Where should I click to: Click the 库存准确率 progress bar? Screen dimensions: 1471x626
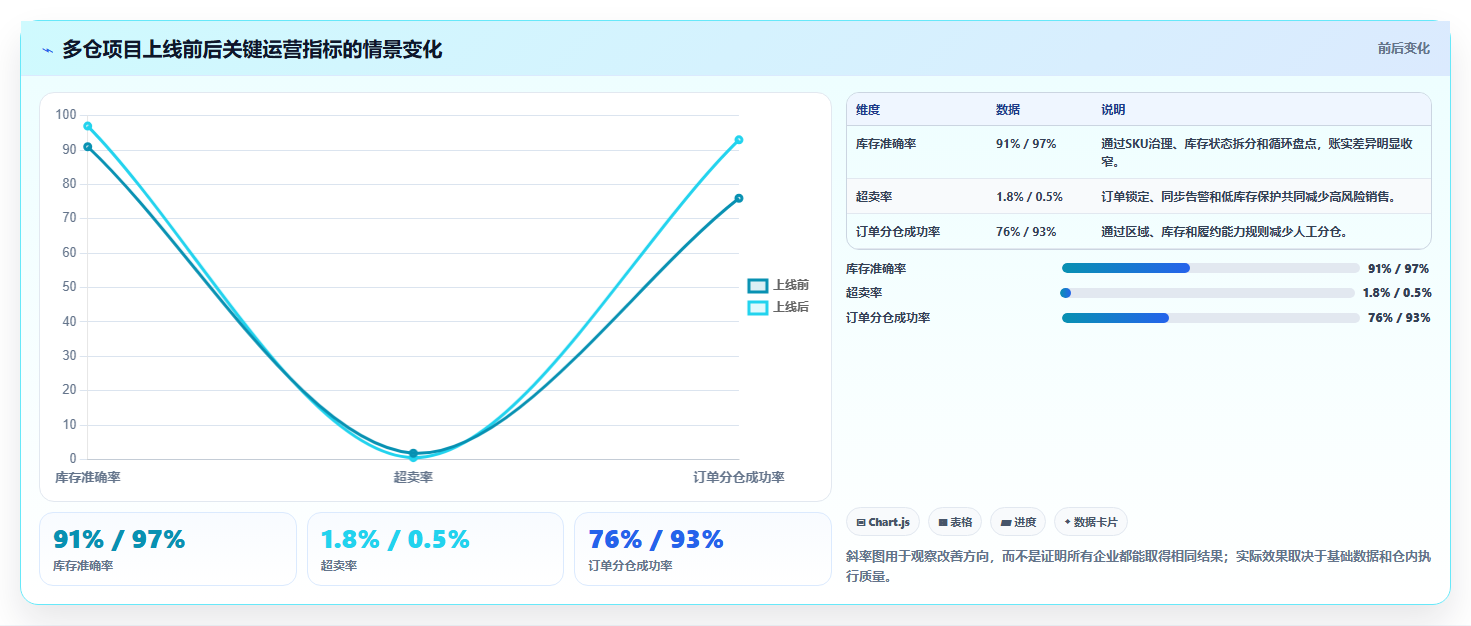pyautogui.click(x=1211, y=268)
